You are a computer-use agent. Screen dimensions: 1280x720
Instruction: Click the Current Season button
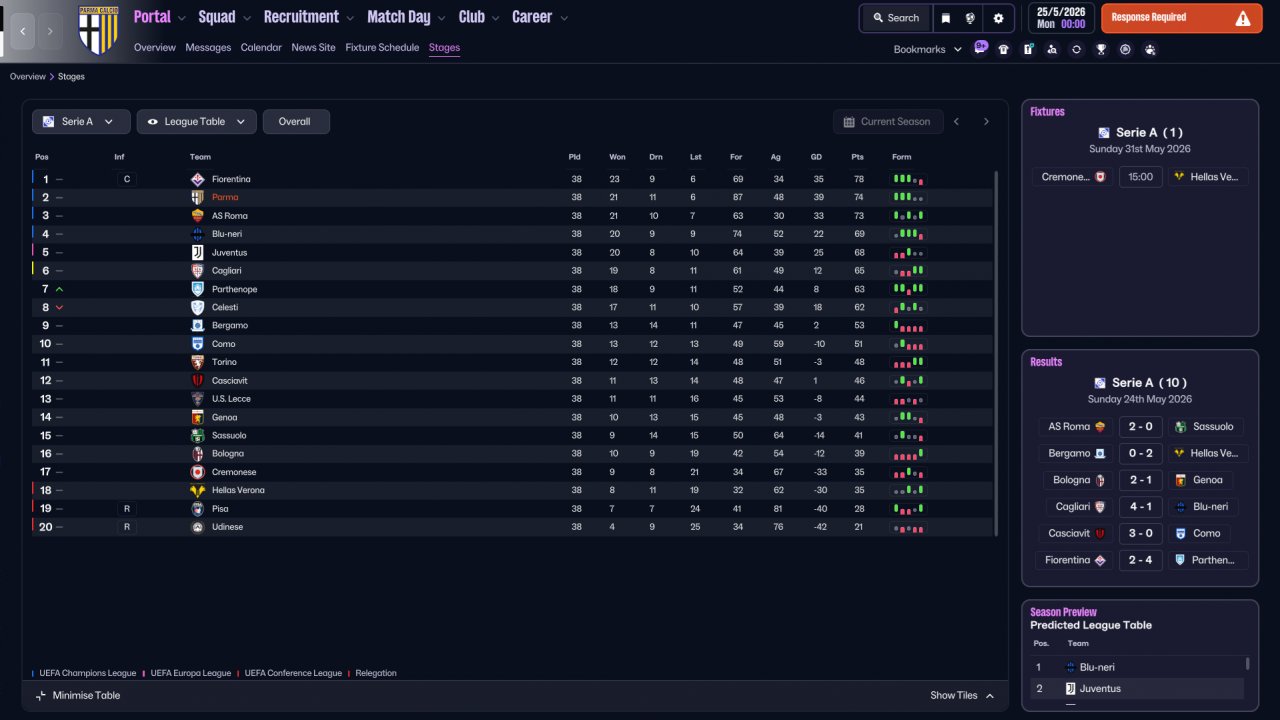[x=888, y=122]
